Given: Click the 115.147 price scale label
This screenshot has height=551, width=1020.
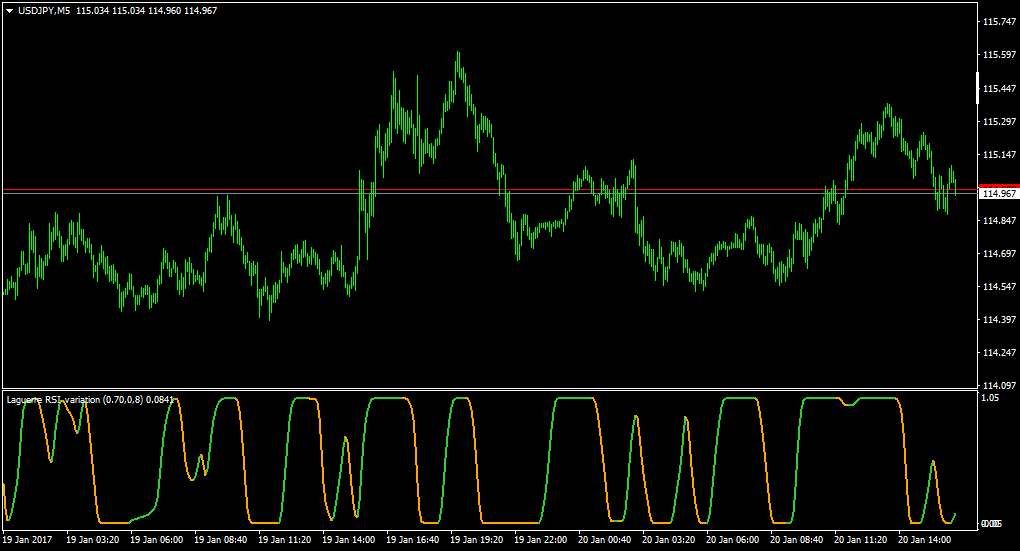Looking at the screenshot, I should click(999, 155).
